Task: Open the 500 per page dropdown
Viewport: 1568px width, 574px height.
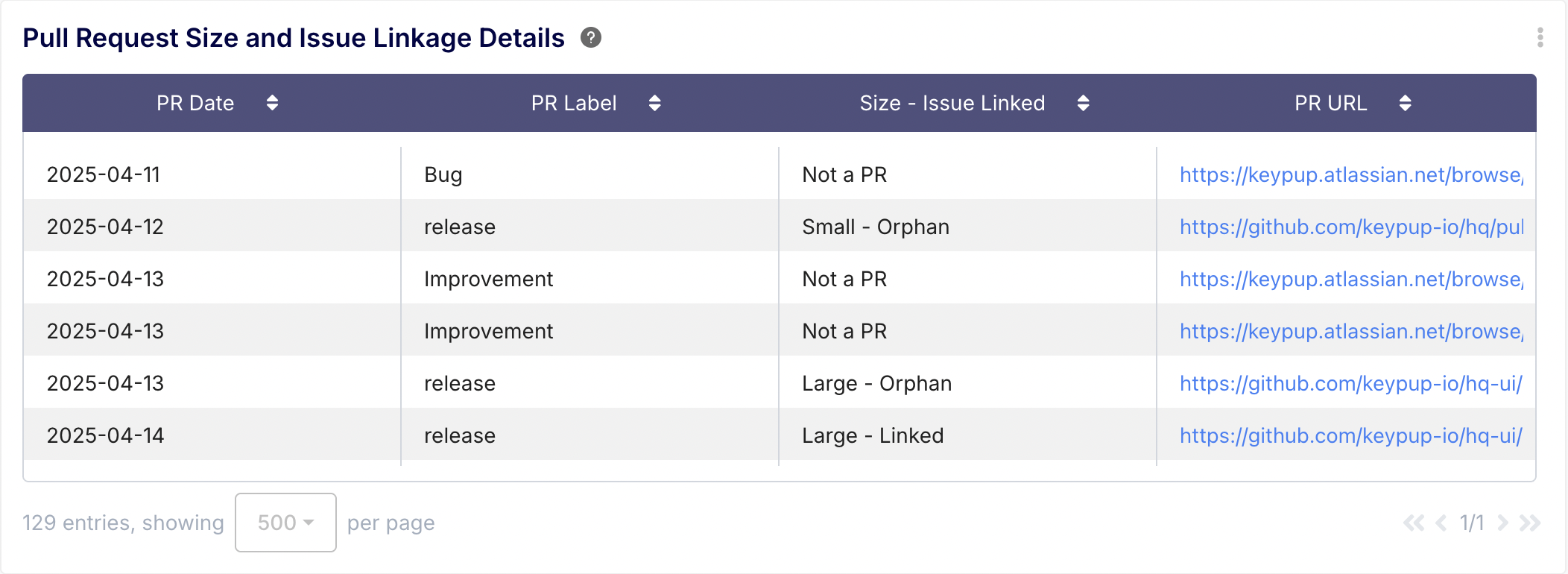Action: tap(285, 523)
